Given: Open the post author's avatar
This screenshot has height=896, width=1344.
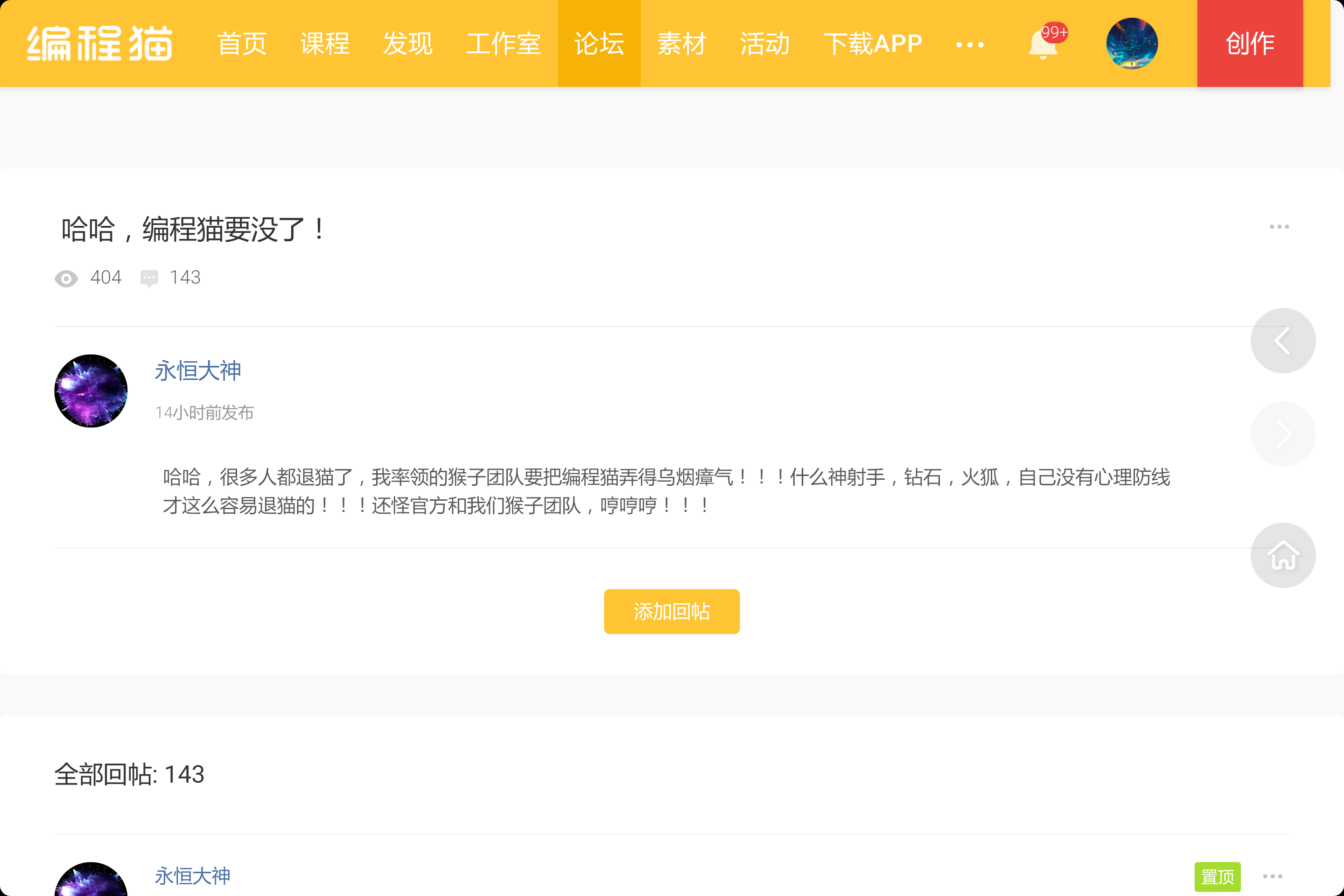Looking at the screenshot, I should pos(91,391).
